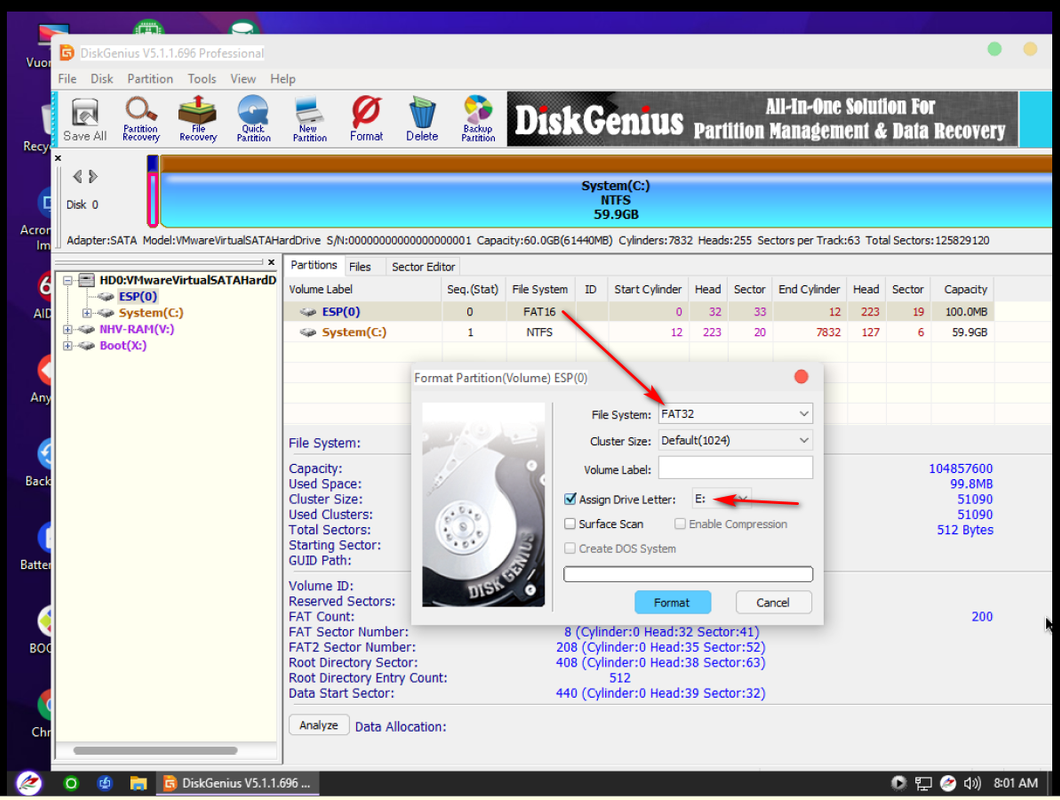Expand NHV-RAM(V:) tree node
1060x800 pixels.
click(68, 329)
